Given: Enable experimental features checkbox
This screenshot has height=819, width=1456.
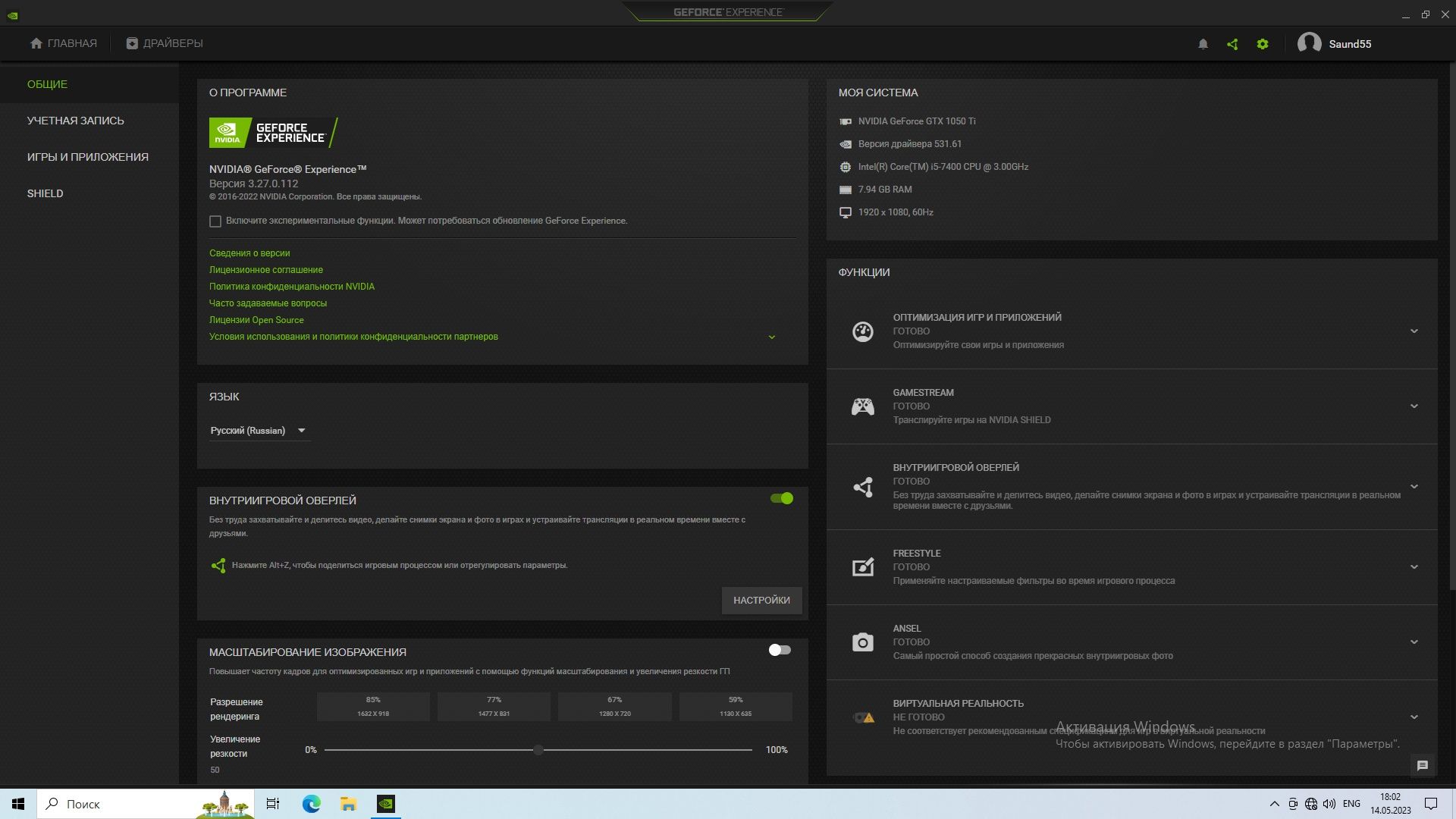Looking at the screenshot, I should pos(215,221).
